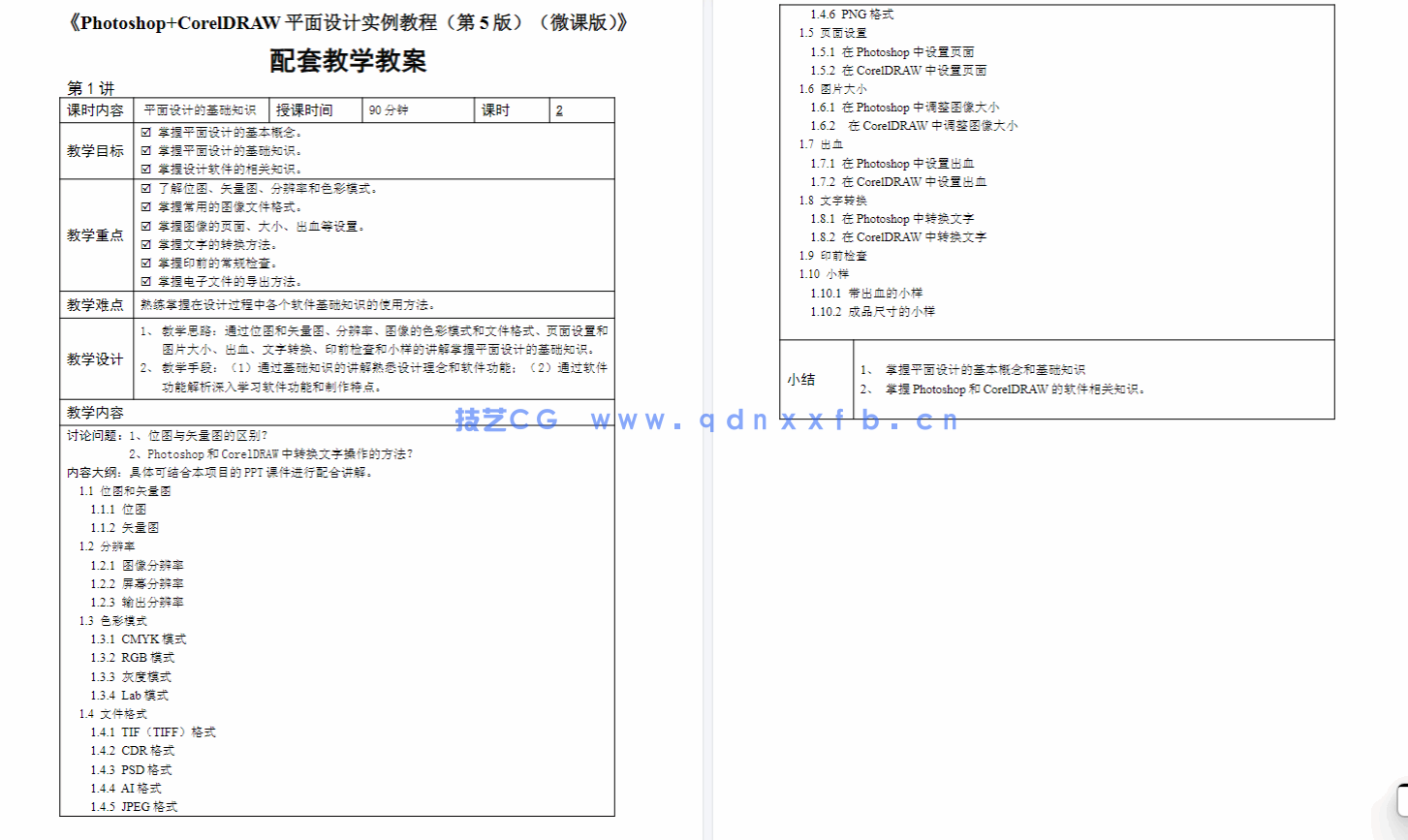Click the cell containing 平面设计的基础知识
1408x840 pixels.
[x=200, y=109]
